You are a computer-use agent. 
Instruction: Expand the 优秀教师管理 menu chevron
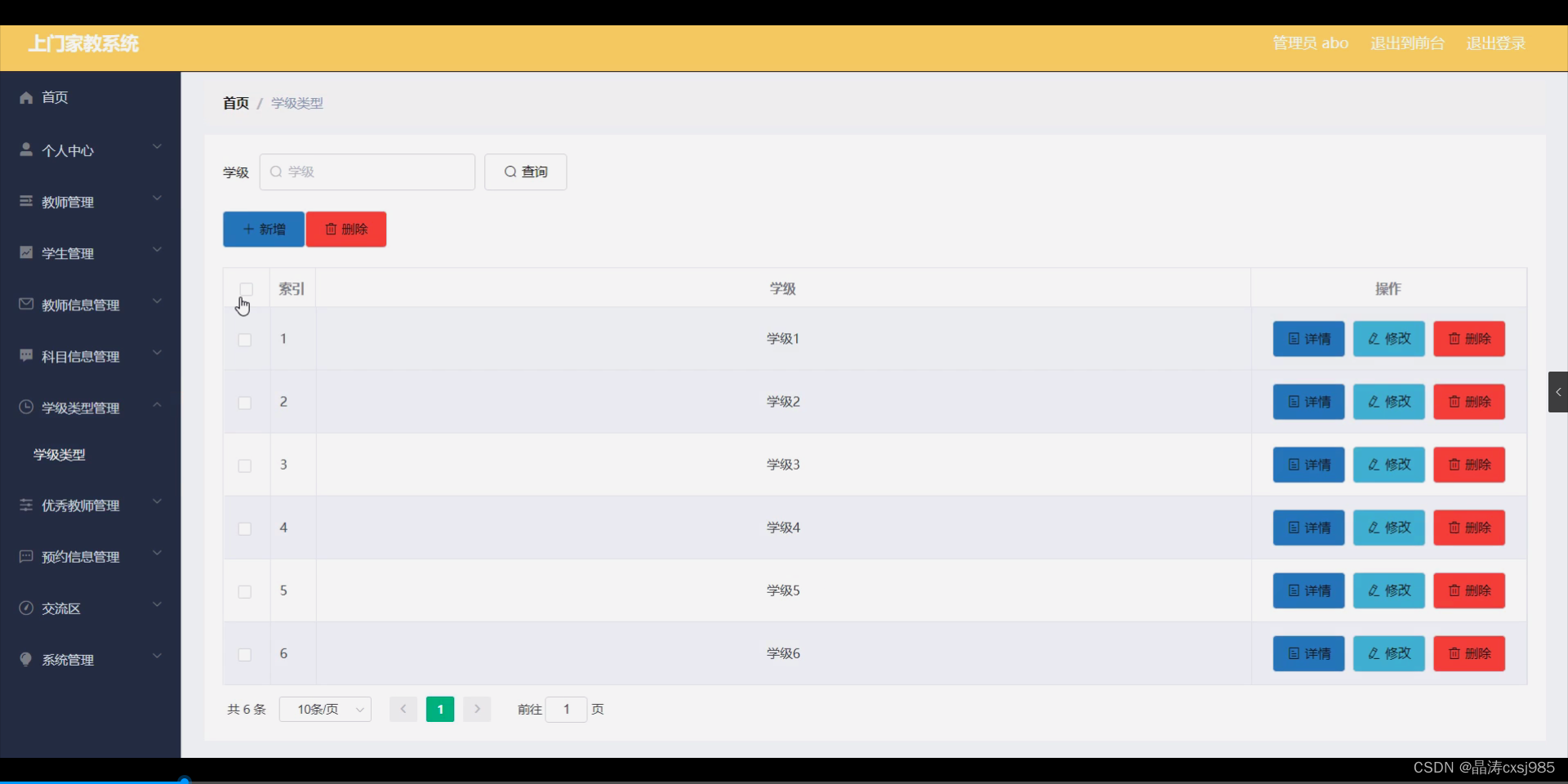(x=157, y=501)
